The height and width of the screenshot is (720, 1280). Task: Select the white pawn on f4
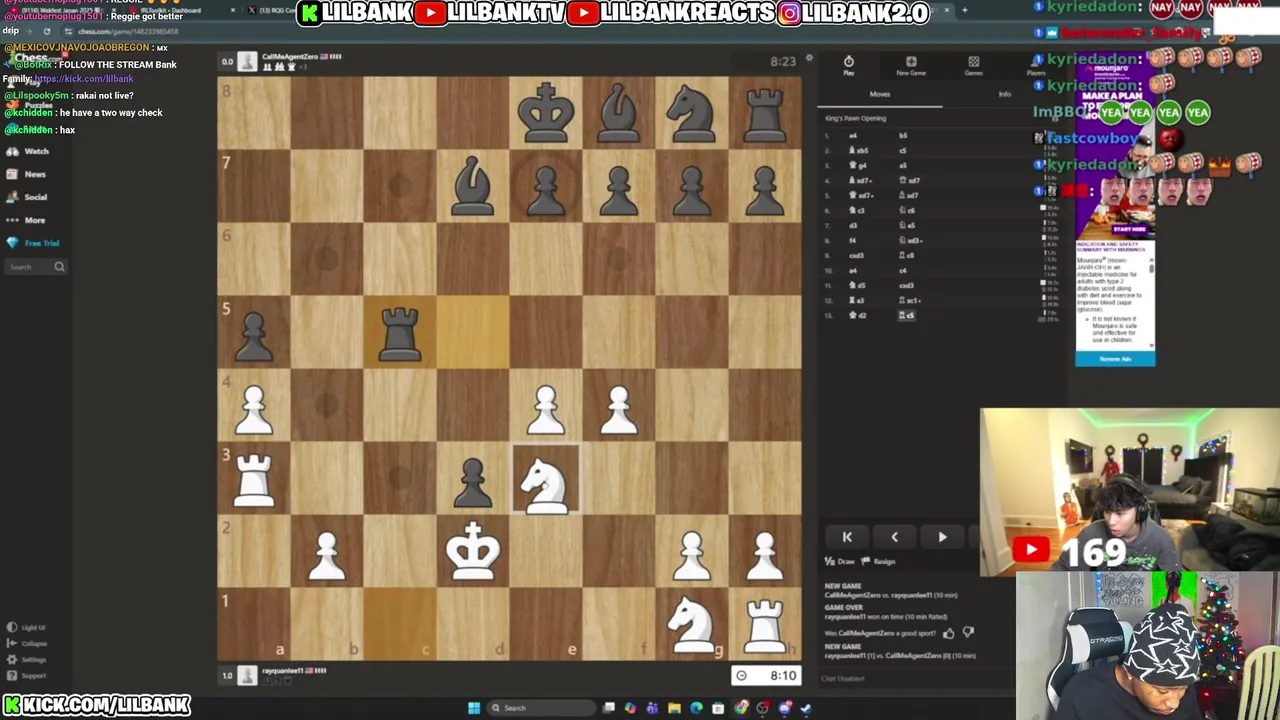pyautogui.click(x=619, y=405)
